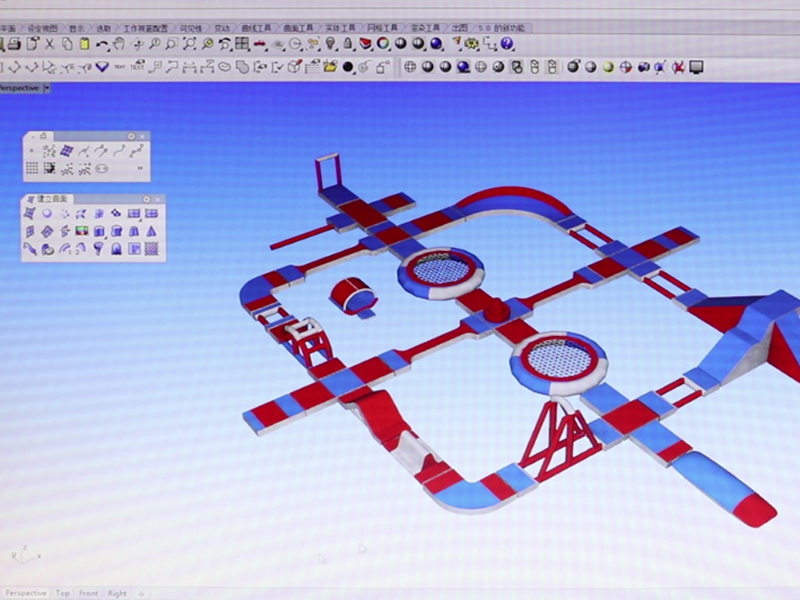Image resolution: width=800 pixels, height=600 pixels.
Task: Expand the point toolbar overflow chevron
Action: pos(139,168)
